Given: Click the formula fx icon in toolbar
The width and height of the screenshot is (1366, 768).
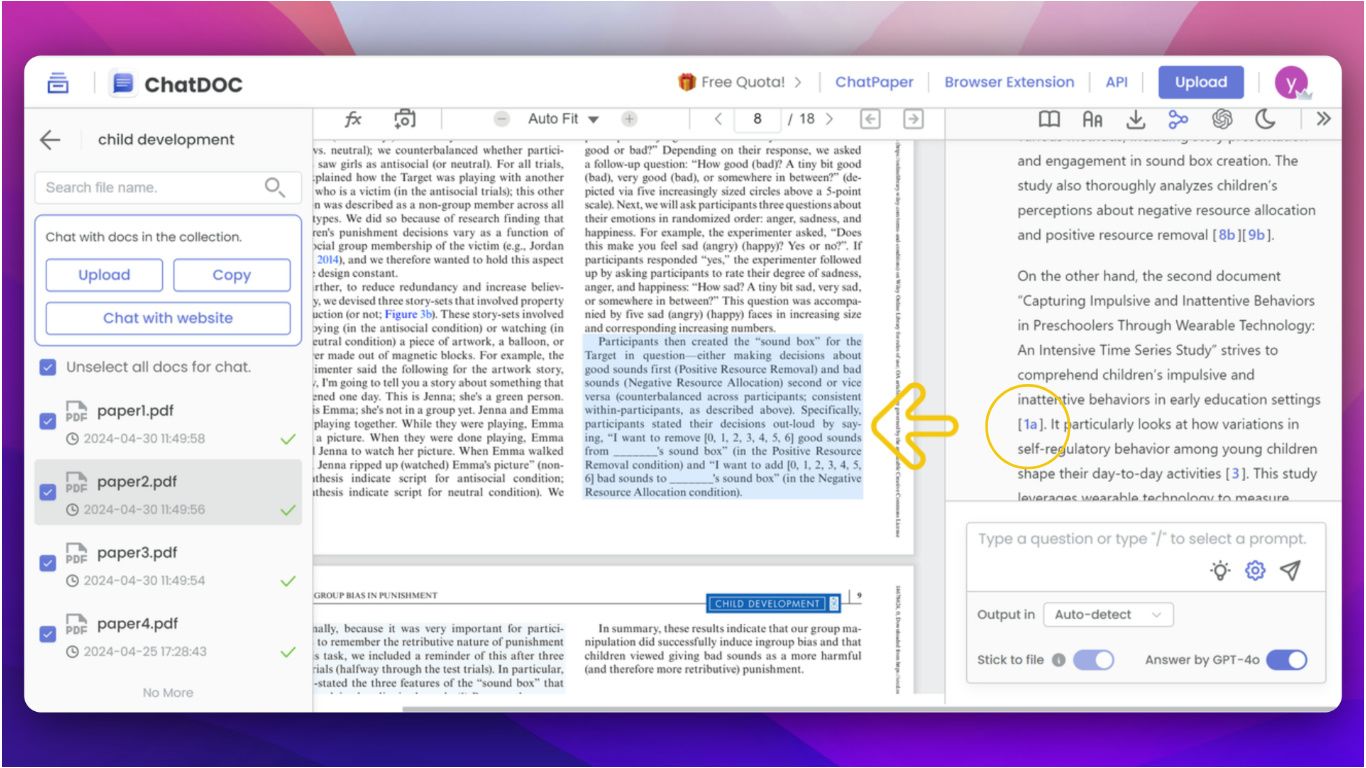Looking at the screenshot, I should click(353, 119).
